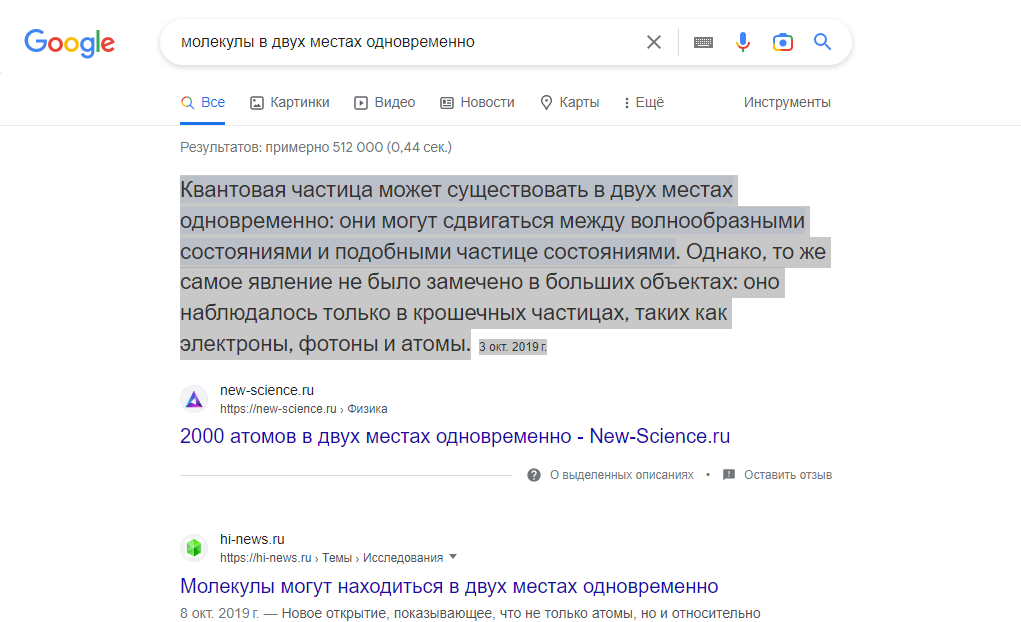The height and width of the screenshot is (622, 1021).
Task: Open search by image camera icon
Action: 783,42
